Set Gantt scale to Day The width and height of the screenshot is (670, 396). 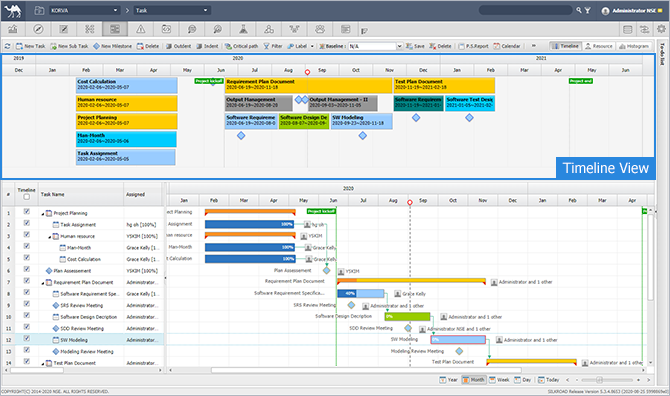tap(523, 380)
